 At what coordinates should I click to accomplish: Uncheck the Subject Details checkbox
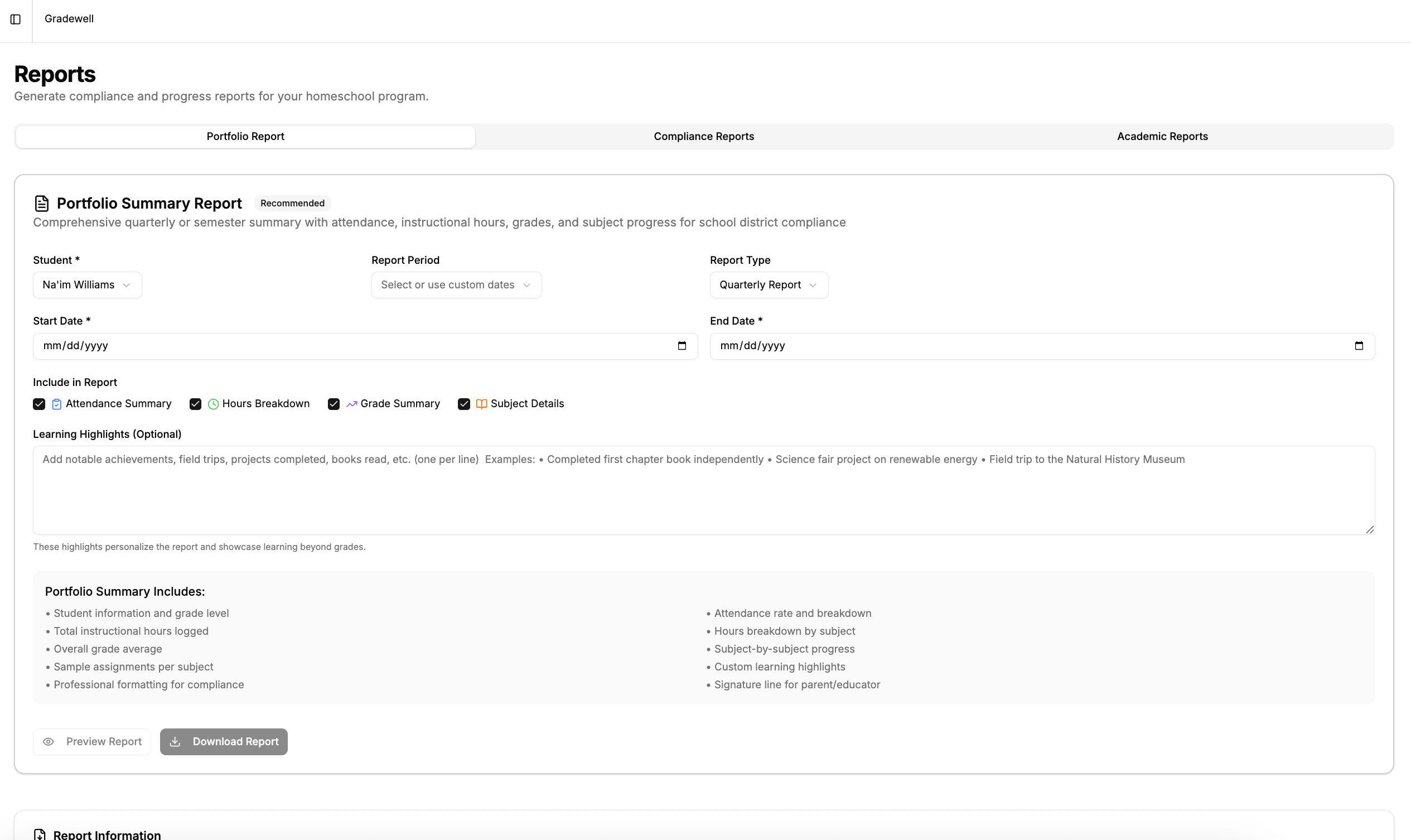point(463,404)
